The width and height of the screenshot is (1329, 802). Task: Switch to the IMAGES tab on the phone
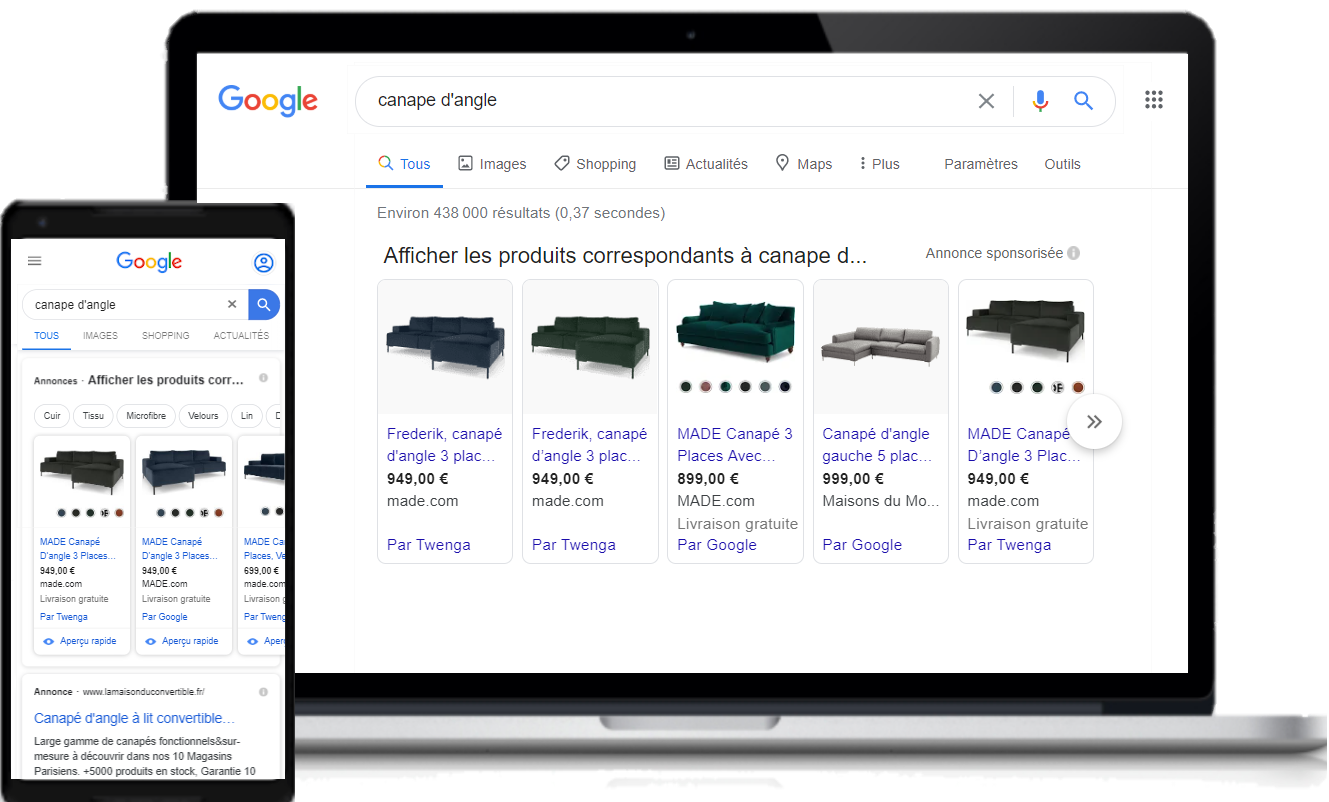click(100, 336)
